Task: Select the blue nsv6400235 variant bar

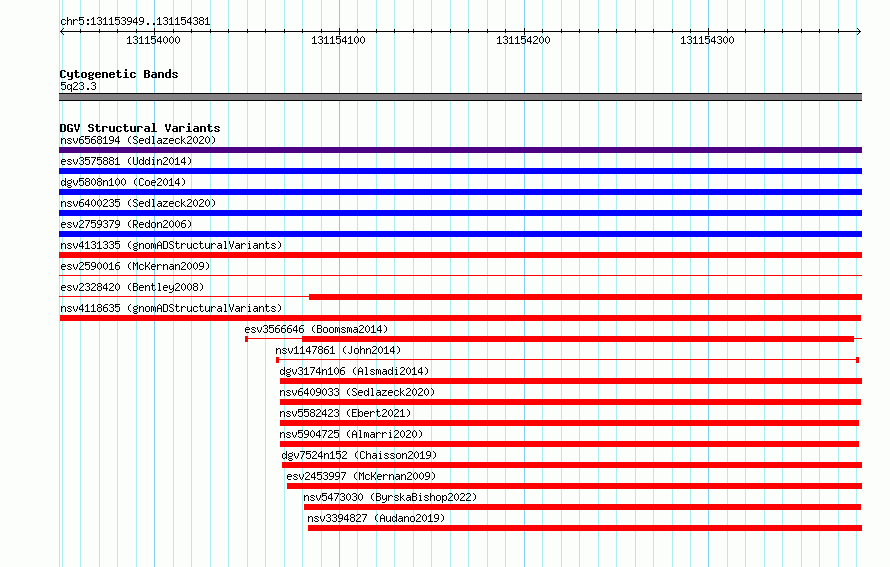Action: coord(460,213)
